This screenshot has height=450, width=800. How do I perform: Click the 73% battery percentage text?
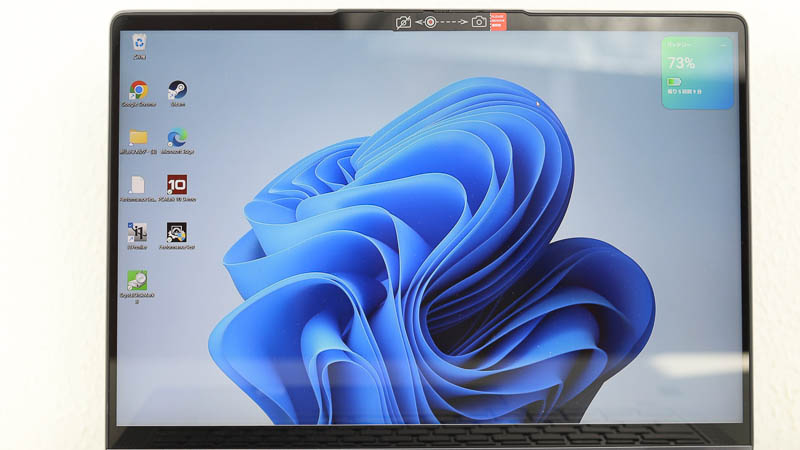(682, 63)
